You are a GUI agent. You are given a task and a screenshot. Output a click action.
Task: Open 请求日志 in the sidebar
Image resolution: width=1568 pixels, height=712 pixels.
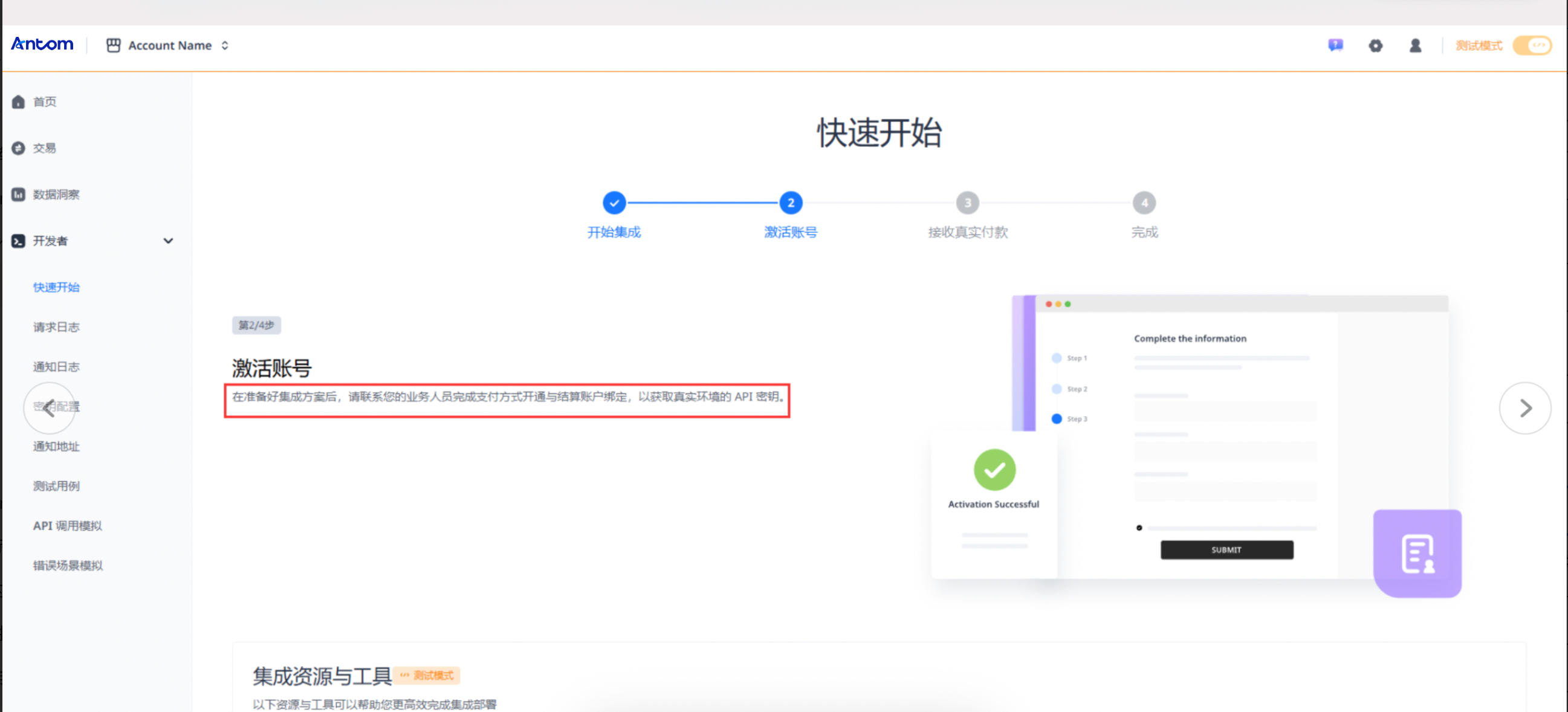click(x=56, y=327)
